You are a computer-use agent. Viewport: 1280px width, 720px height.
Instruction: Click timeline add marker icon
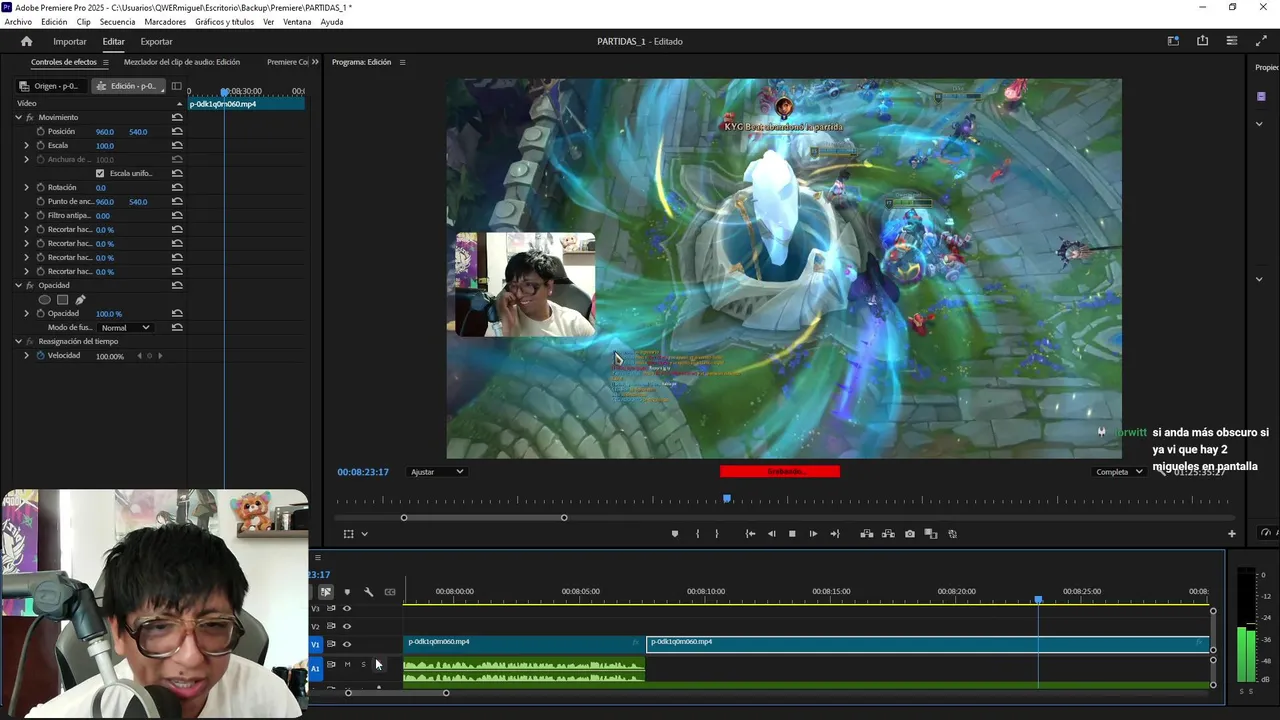(x=347, y=592)
